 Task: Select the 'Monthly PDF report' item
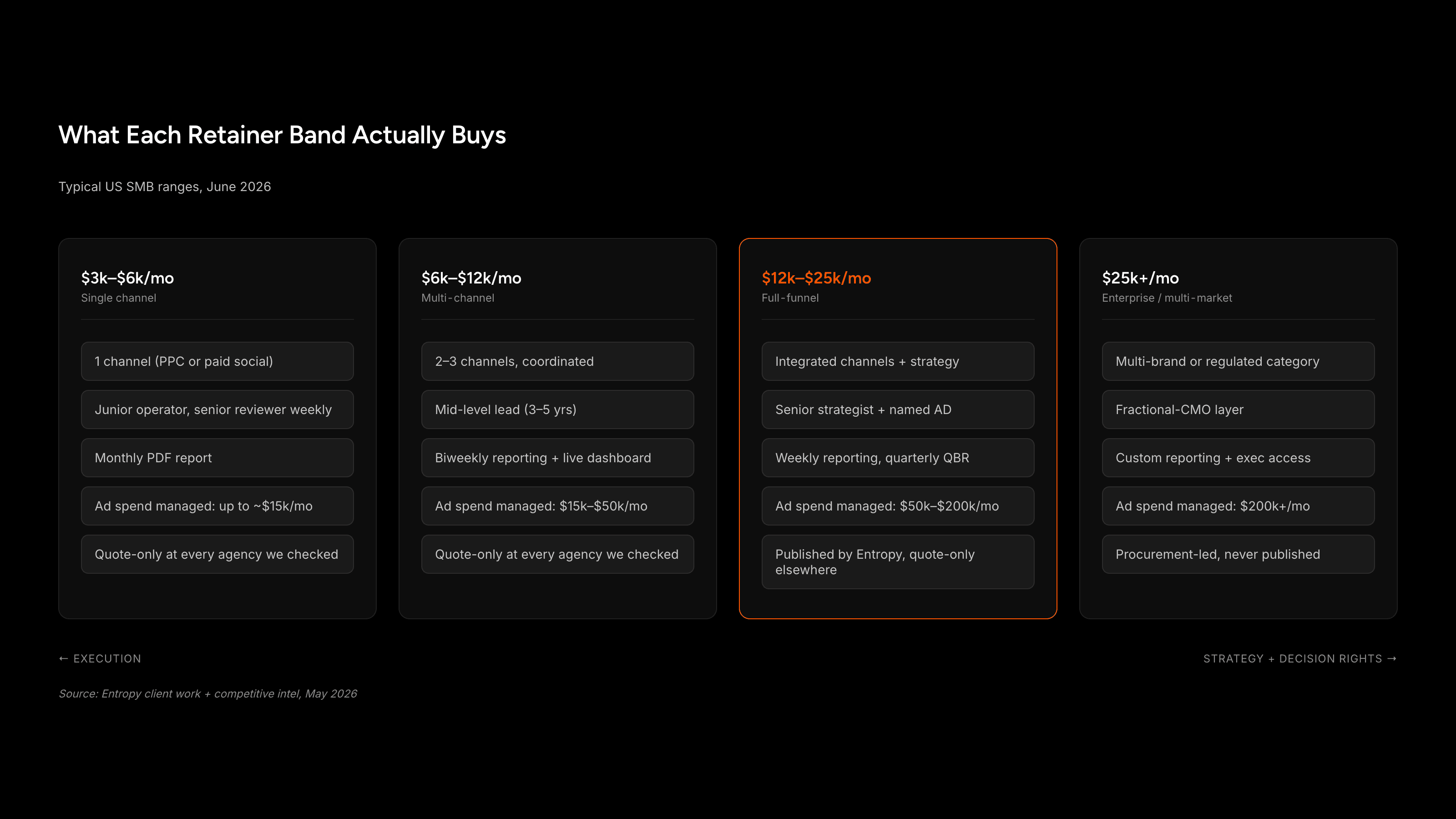tap(217, 458)
